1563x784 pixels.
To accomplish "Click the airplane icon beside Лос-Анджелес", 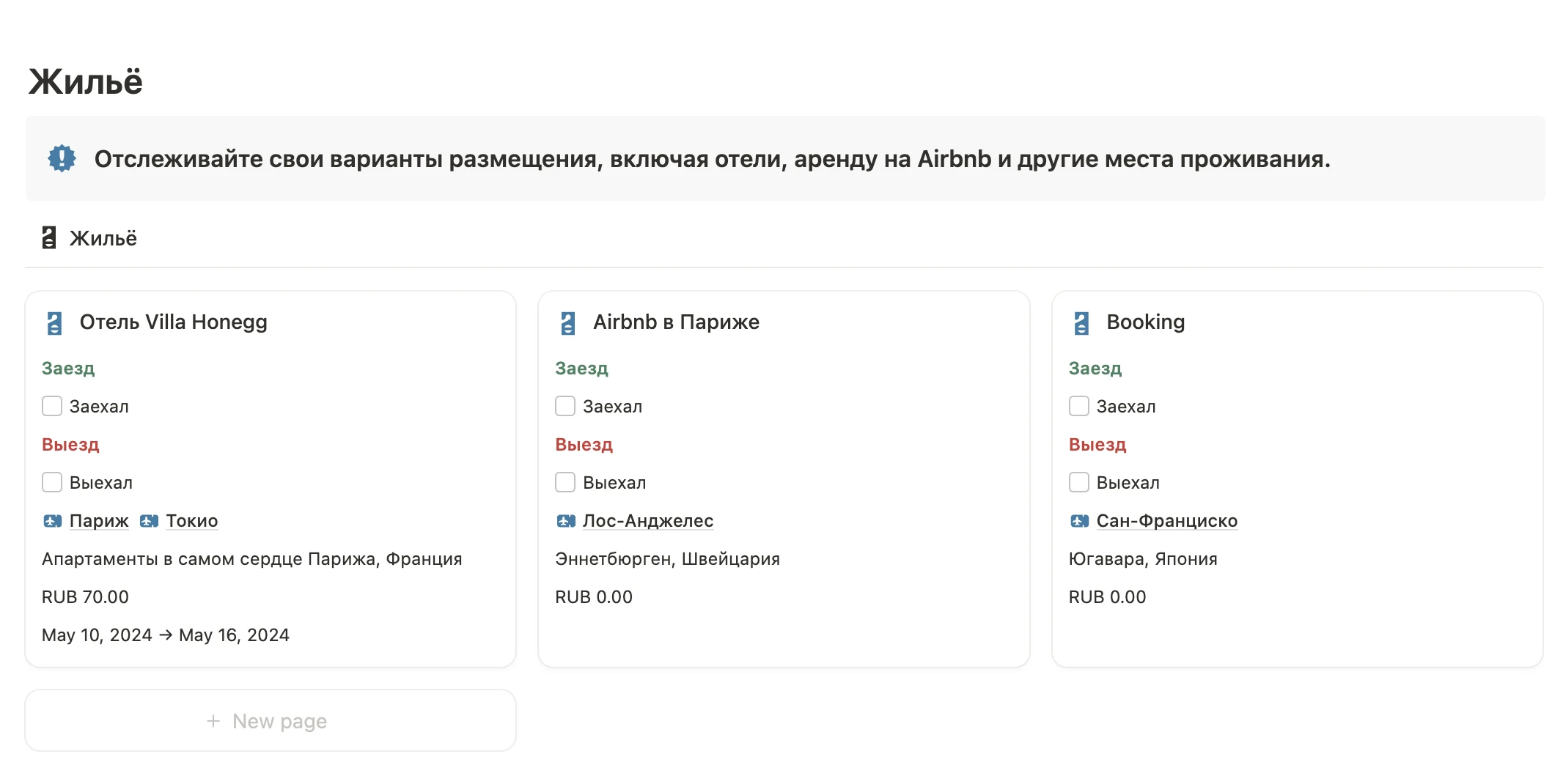I will [x=566, y=521].
